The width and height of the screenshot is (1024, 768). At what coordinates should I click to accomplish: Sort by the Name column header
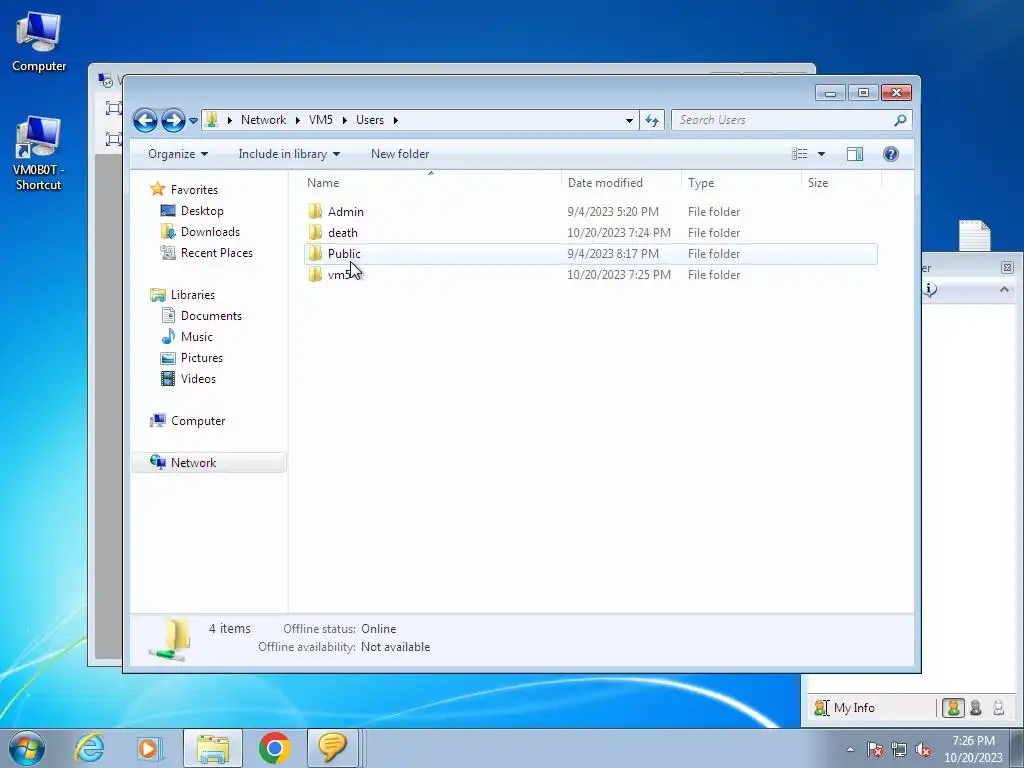(x=431, y=183)
